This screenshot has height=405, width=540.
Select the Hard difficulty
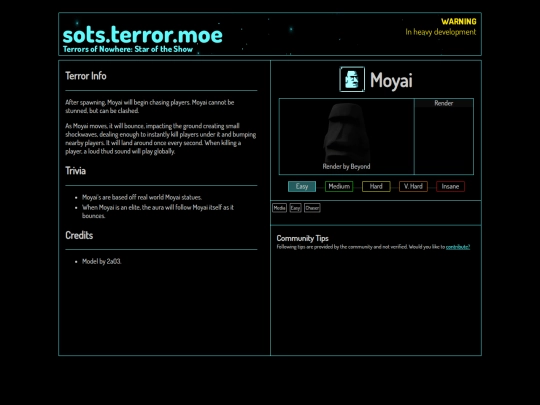tap(376, 186)
